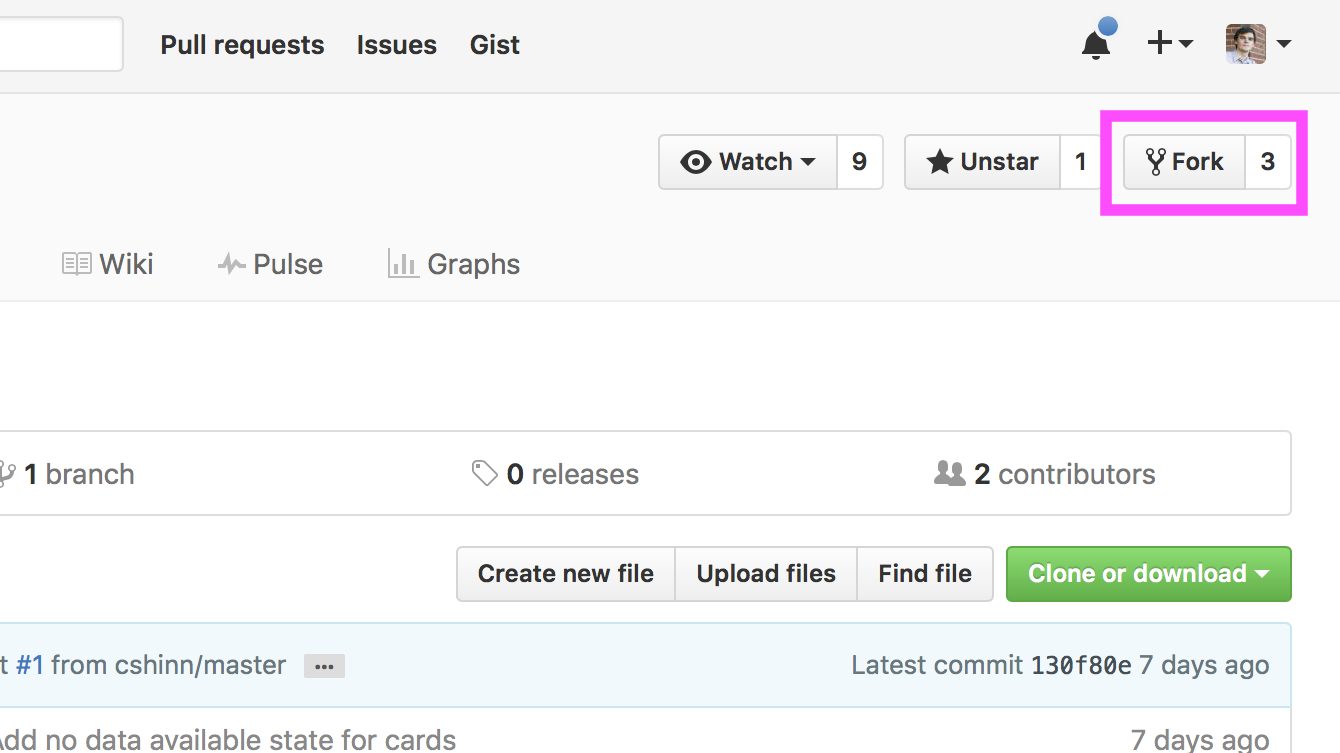Open the Clone or download dropdown
Viewport: 1340px width, 753px height.
1148,573
